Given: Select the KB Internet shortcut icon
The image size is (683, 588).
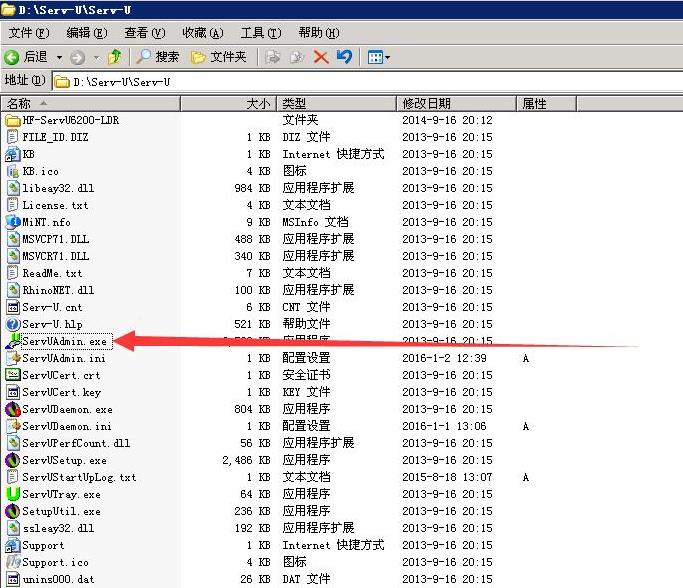Looking at the screenshot, I should click(x=13, y=154).
